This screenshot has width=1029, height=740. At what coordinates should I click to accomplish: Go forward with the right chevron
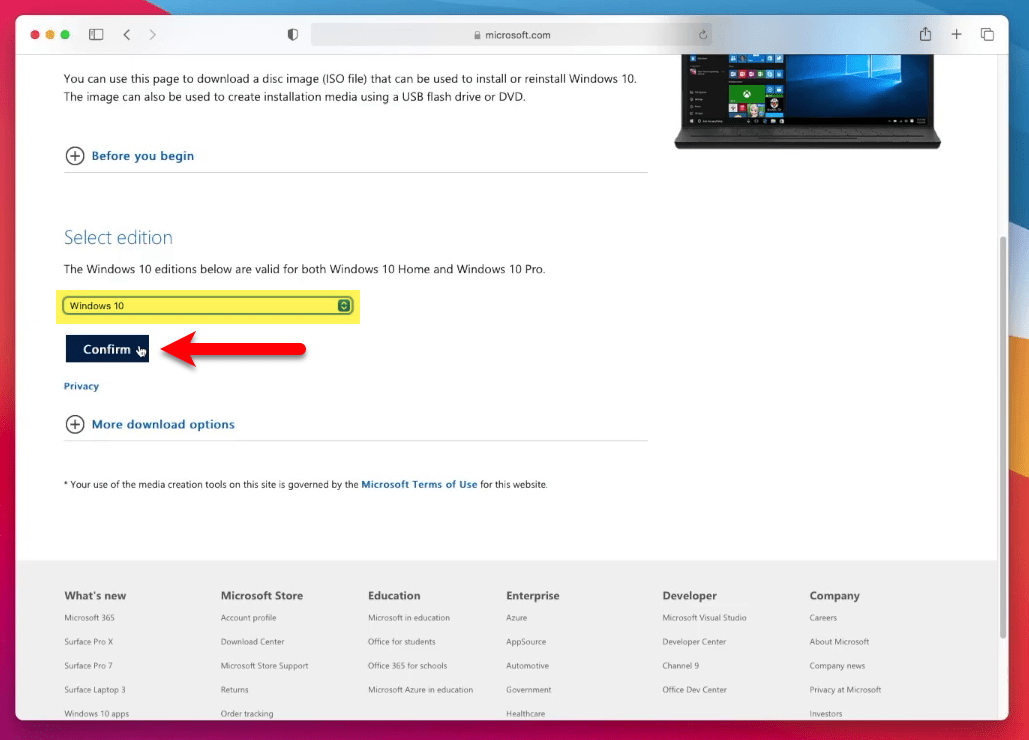(152, 35)
